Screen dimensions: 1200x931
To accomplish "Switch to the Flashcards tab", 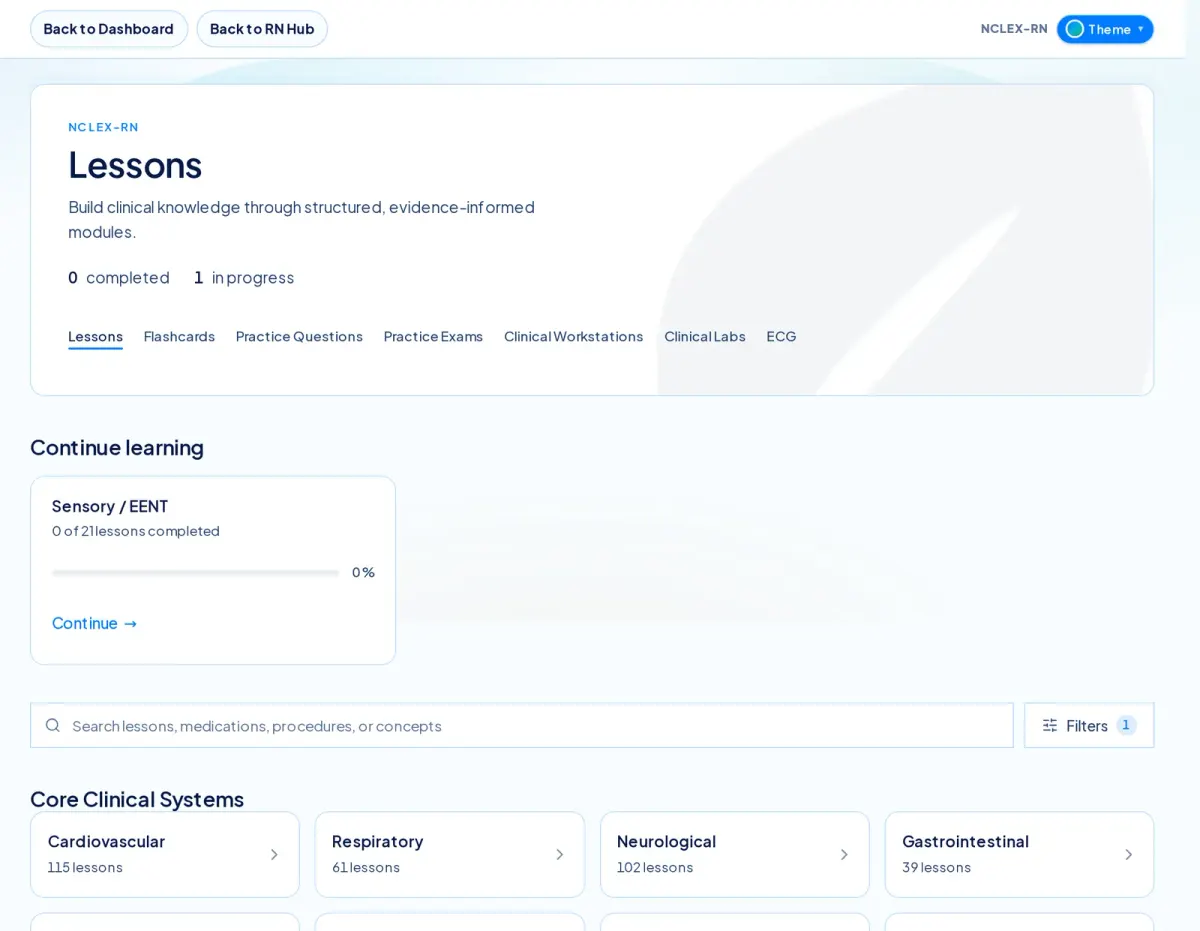I will (x=179, y=336).
